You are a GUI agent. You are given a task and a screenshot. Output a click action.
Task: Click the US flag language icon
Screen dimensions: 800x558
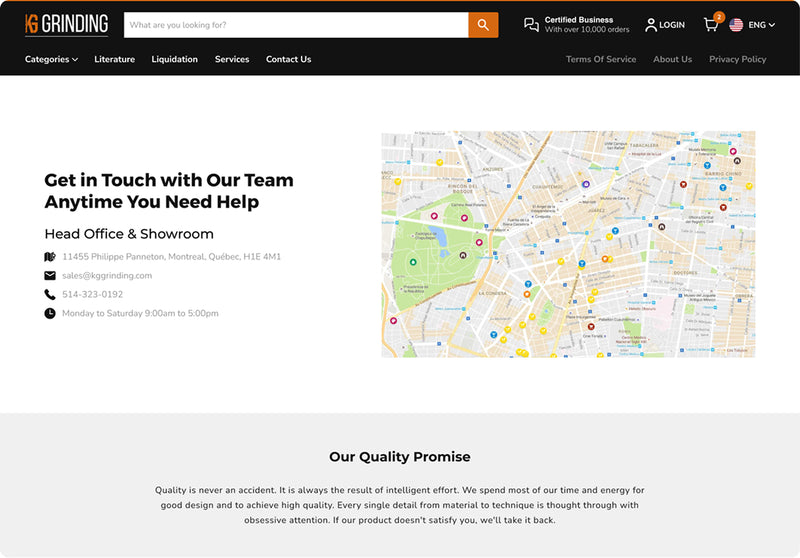[736, 25]
